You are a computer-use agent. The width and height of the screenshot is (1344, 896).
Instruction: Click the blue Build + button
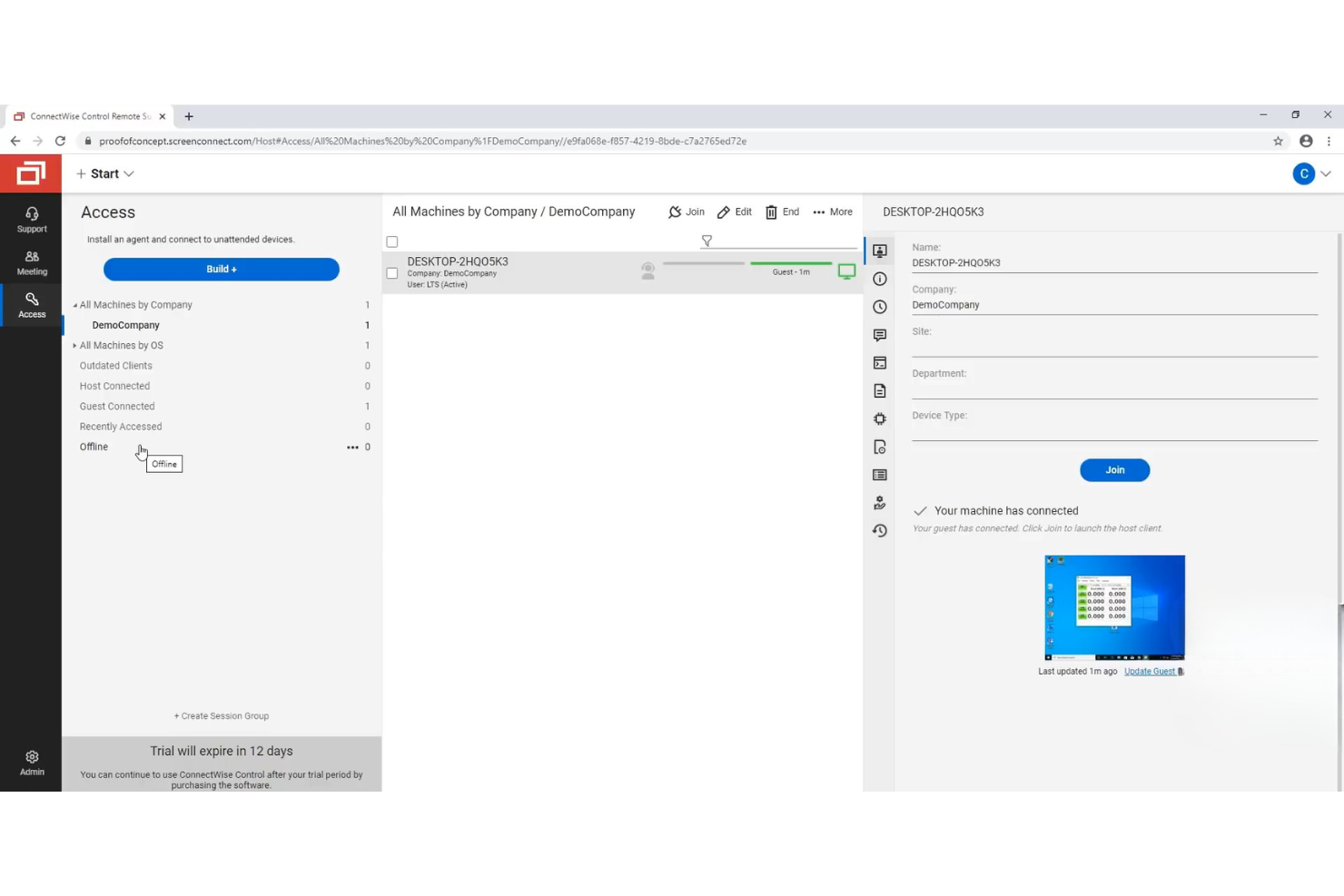click(x=222, y=269)
